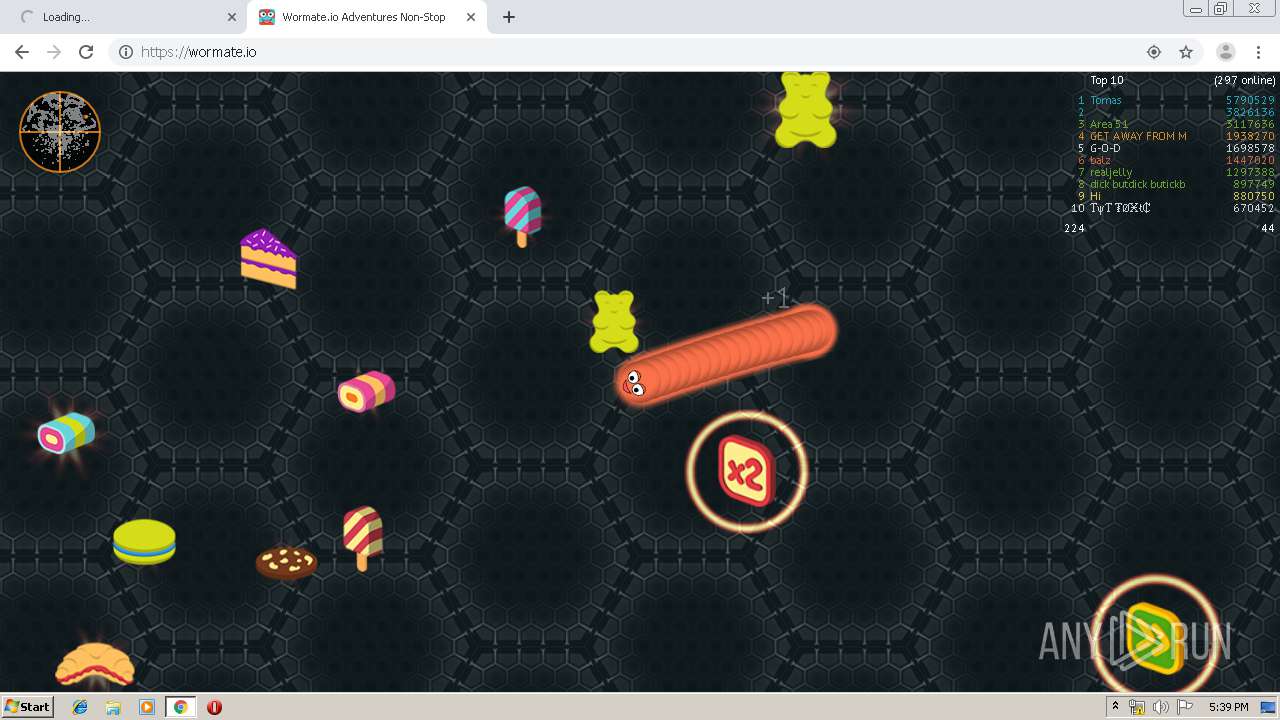This screenshot has width=1280, height=720.
Task: Click the blue and pink striped popsicle
Action: 522,216
